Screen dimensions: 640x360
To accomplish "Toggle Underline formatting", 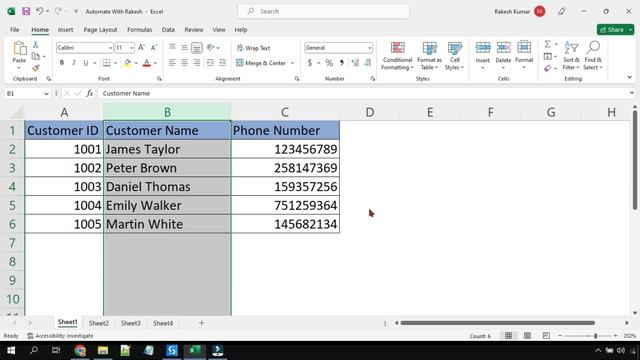I will tap(86, 63).
